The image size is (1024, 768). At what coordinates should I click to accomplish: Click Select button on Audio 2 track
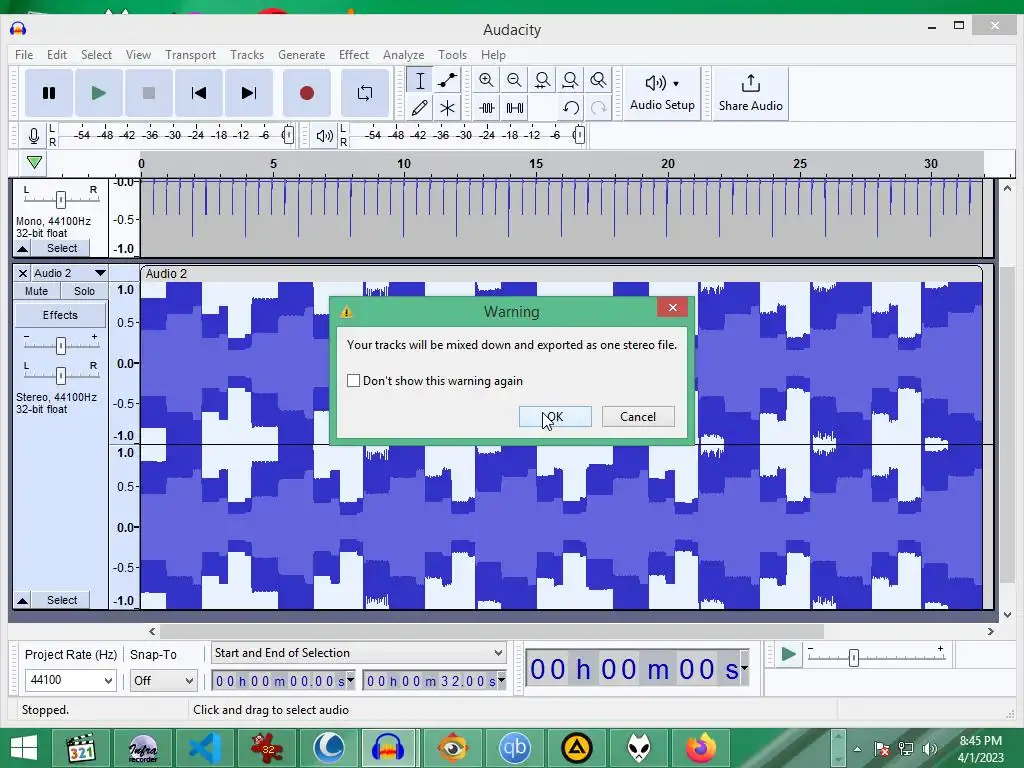point(62,600)
